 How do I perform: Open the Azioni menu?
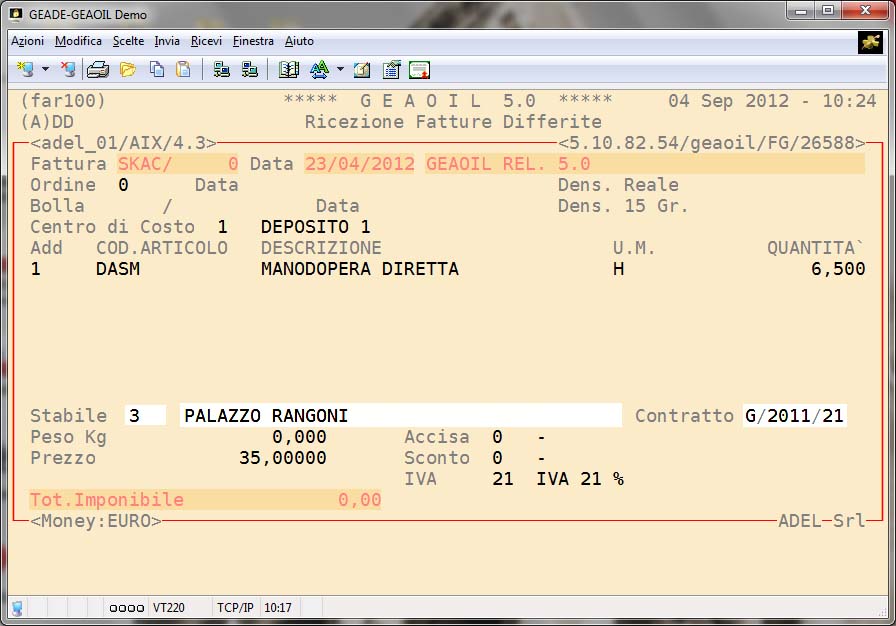28,41
